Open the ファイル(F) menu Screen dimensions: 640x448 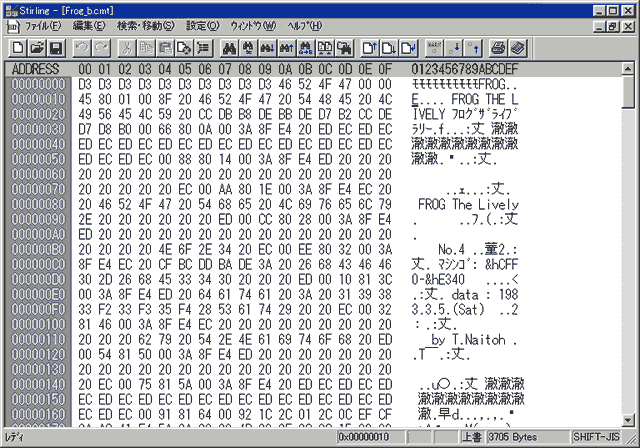click(x=45, y=24)
